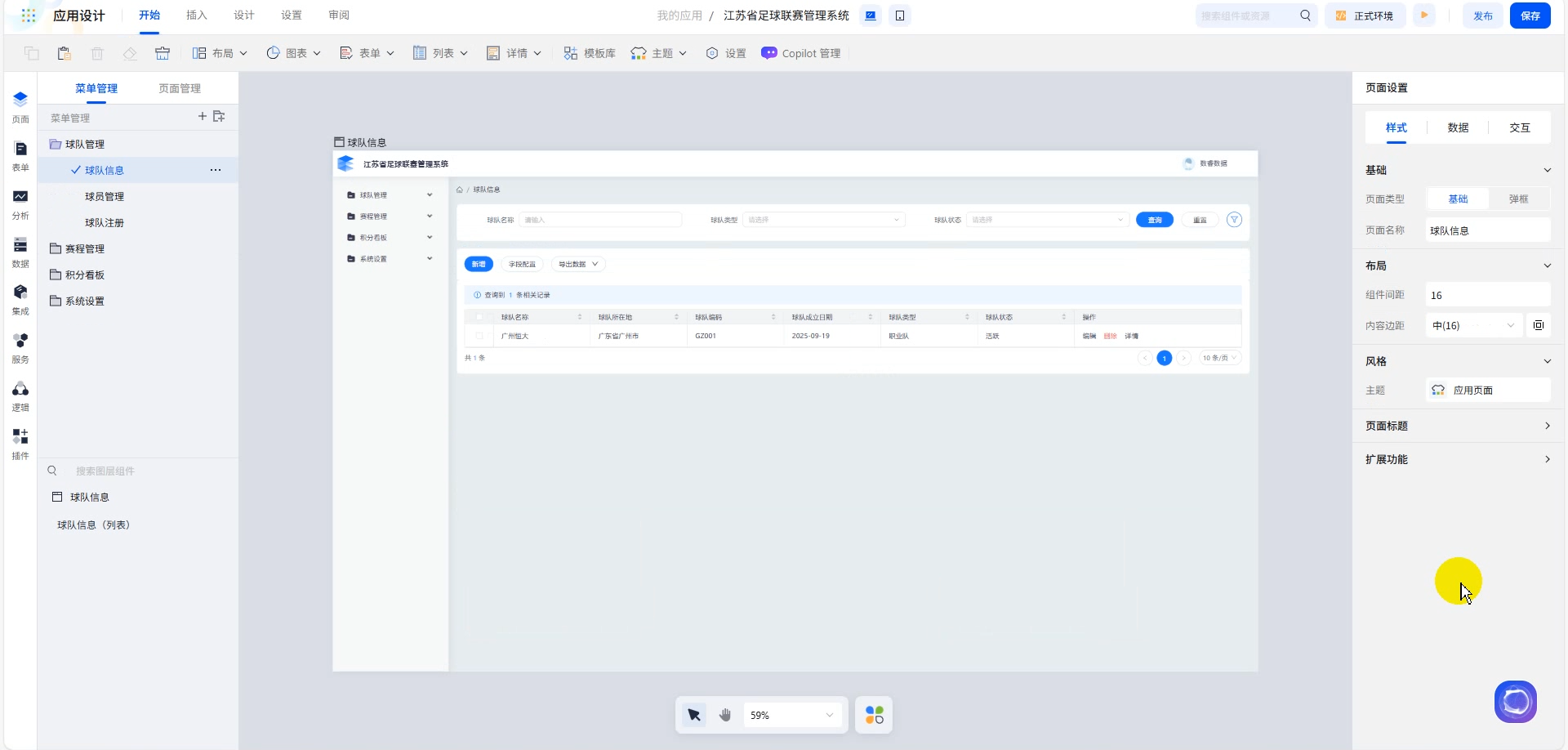Viewport: 1568px width, 750px height.
Task: Click the 发布 button
Action: [x=1482, y=16]
